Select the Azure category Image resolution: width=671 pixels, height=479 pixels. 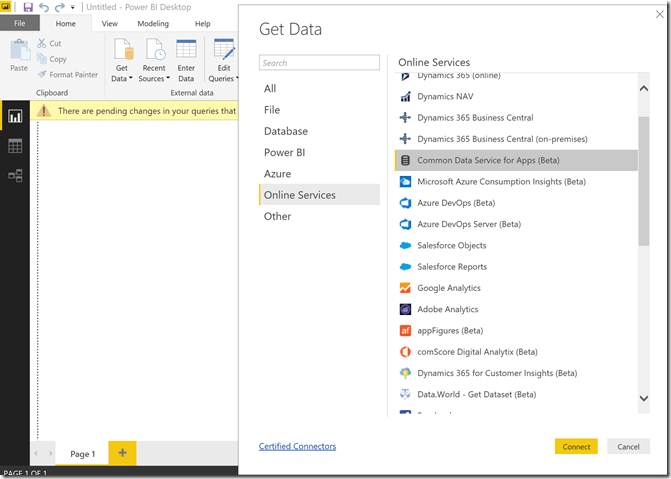click(x=277, y=174)
